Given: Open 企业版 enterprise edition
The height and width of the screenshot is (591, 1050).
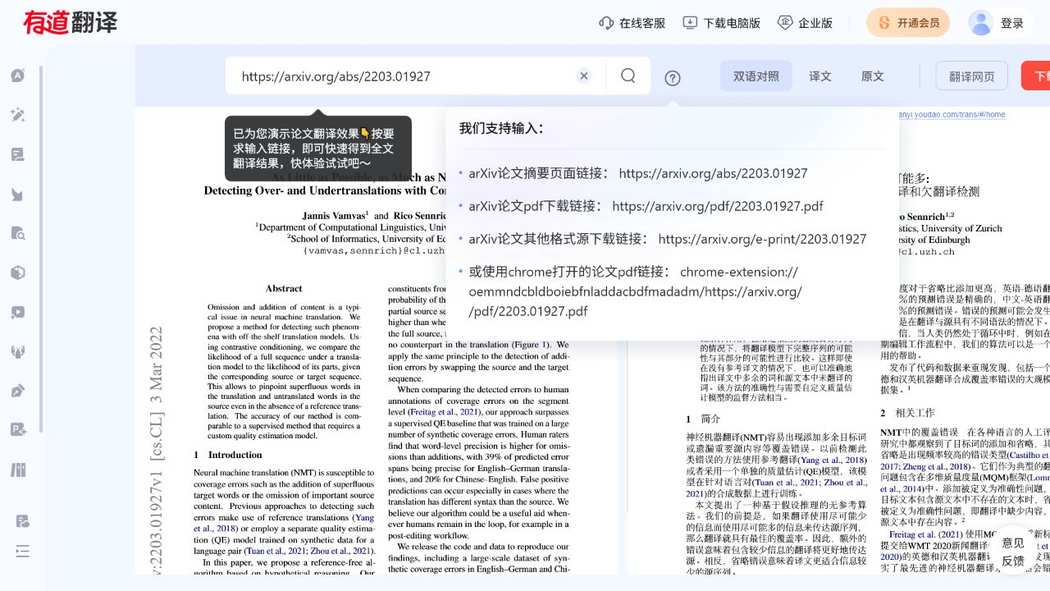Looking at the screenshot, I should [x=805, y=23].
